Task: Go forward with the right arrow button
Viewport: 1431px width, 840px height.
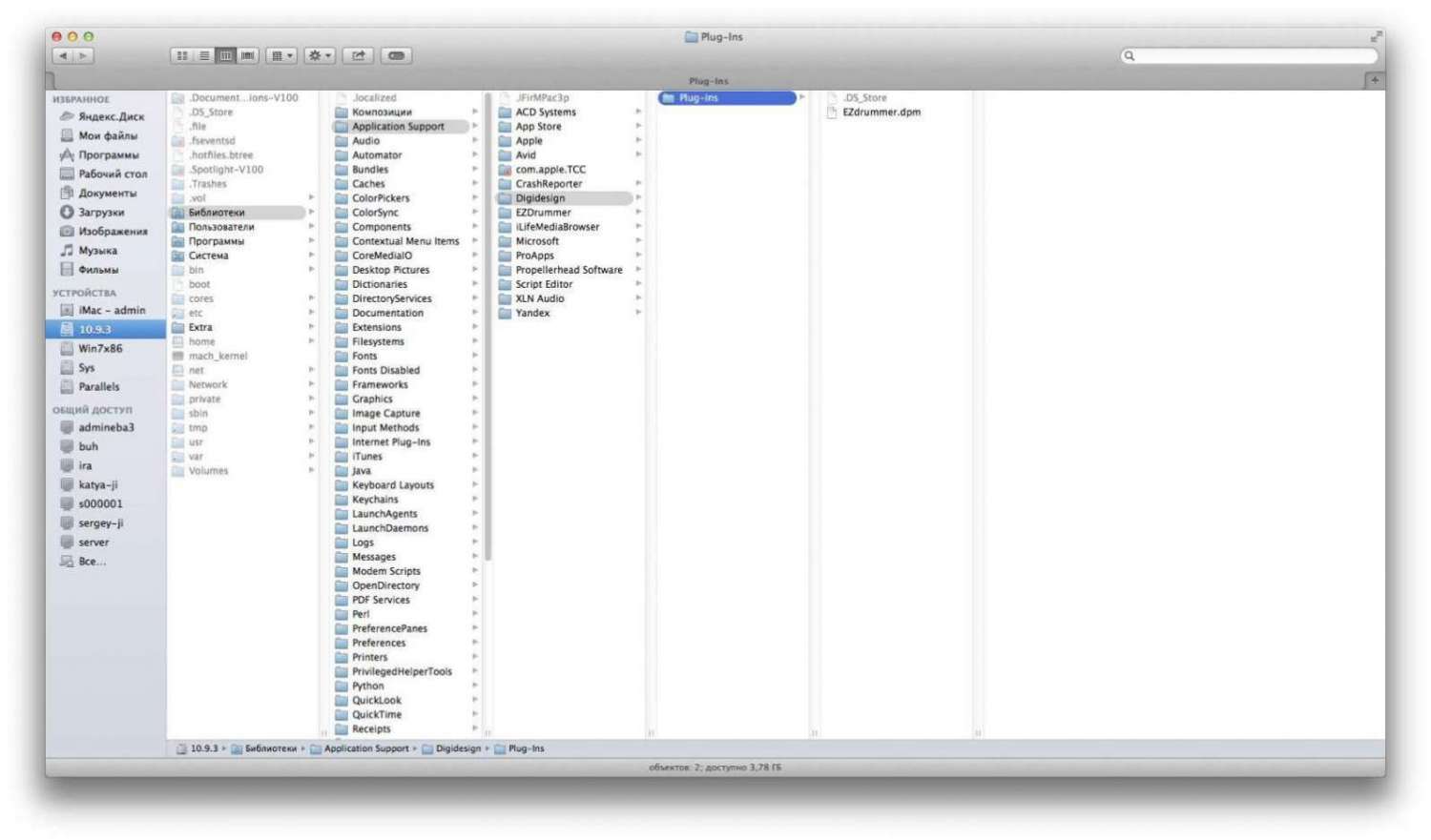Action: (84, 56)
